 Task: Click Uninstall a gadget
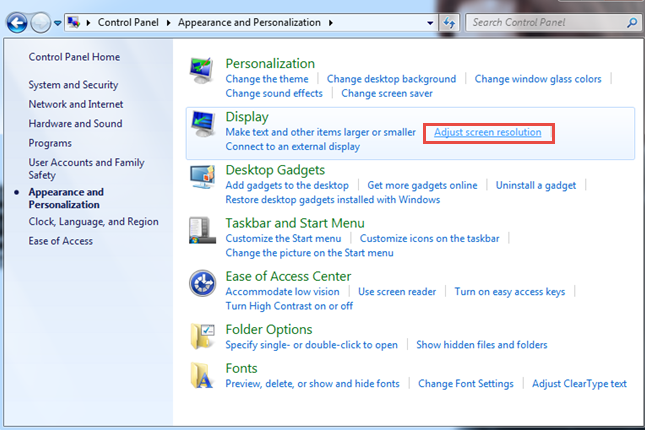click(536, 185)
